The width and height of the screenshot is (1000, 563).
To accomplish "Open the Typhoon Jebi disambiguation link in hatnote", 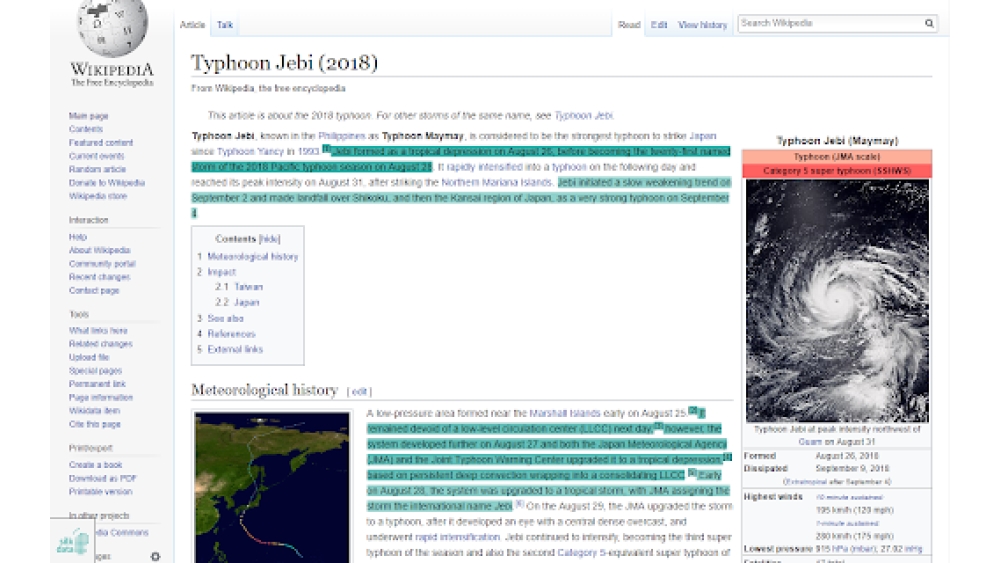I will pos(583,116).
